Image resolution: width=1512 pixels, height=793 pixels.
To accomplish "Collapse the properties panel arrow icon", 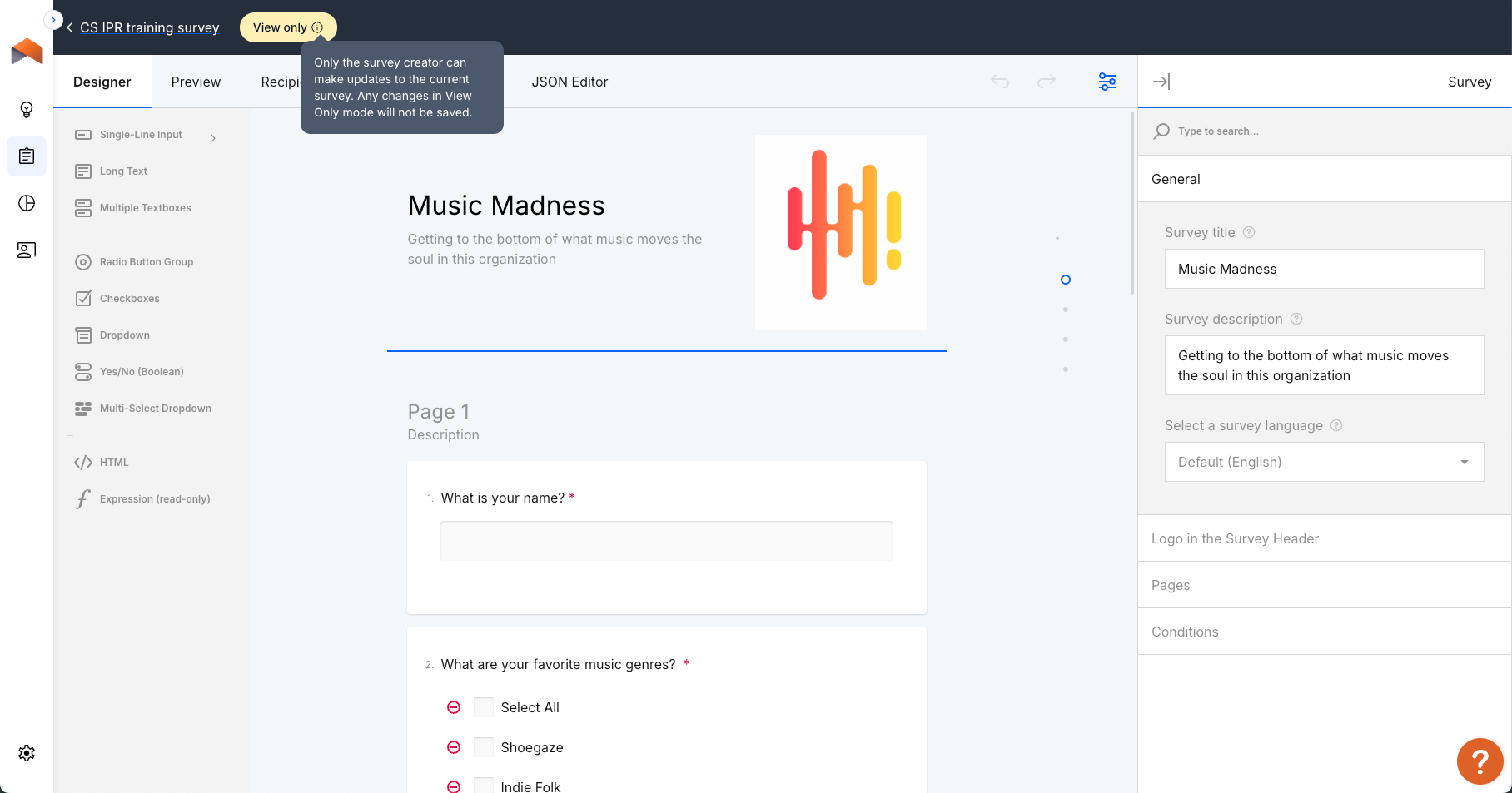I will 1161,82.
